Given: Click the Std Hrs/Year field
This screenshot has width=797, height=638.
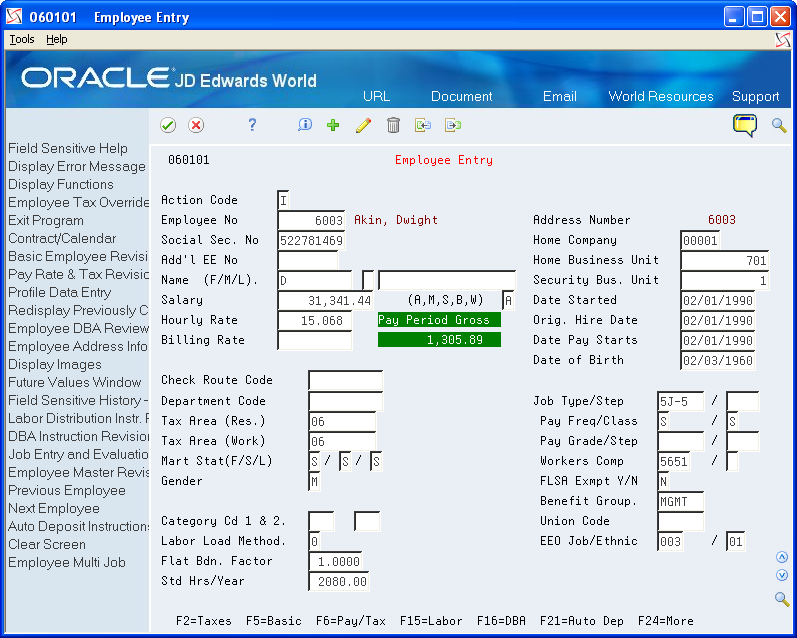Looking at the screenshot, I should (x=339, y=581).
